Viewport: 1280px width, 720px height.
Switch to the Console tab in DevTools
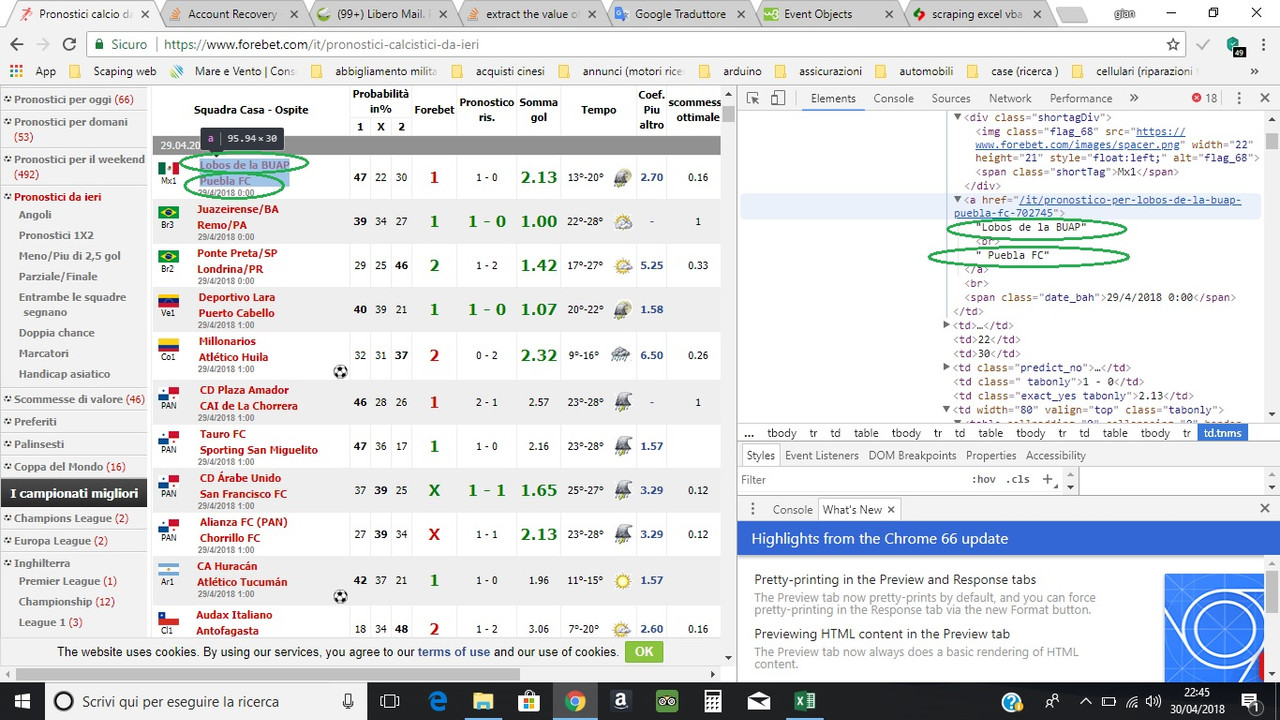[894, 98]
